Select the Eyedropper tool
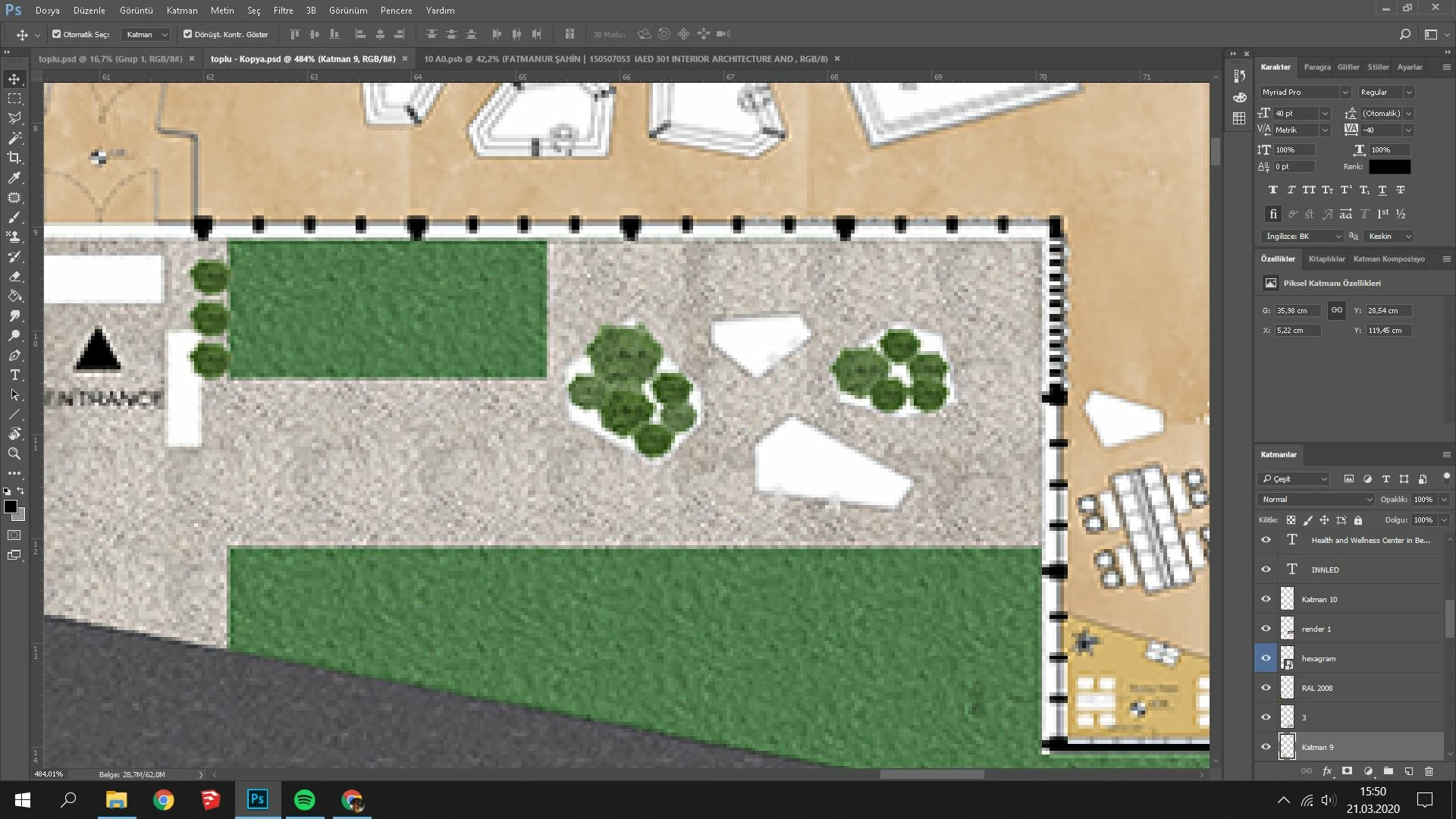This screenshot has height=819, width=1456. pos(14,177)
